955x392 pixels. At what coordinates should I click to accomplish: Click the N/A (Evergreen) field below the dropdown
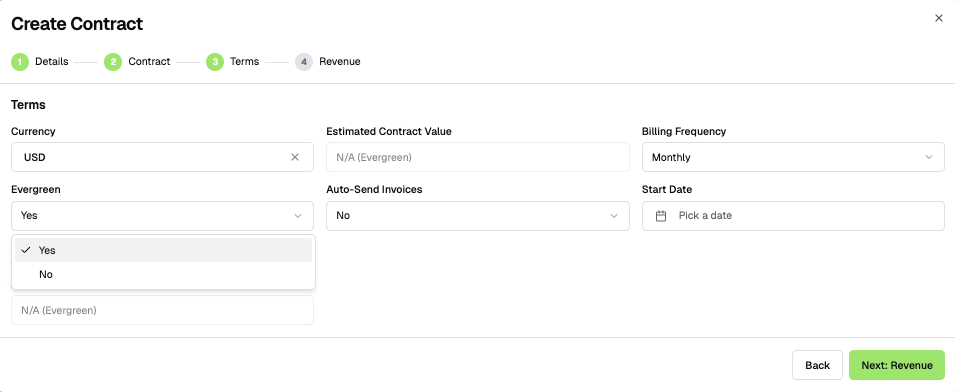[162, 310]
